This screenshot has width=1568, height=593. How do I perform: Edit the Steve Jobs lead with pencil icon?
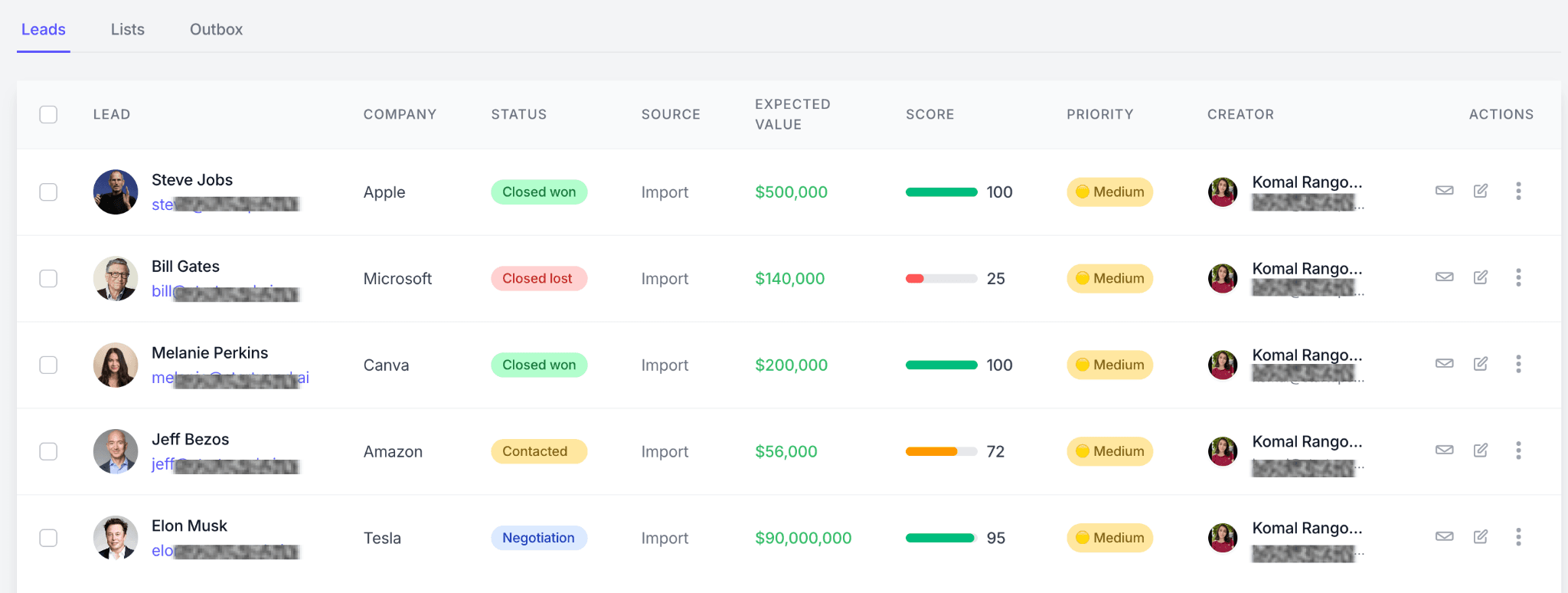[1481, 191]
